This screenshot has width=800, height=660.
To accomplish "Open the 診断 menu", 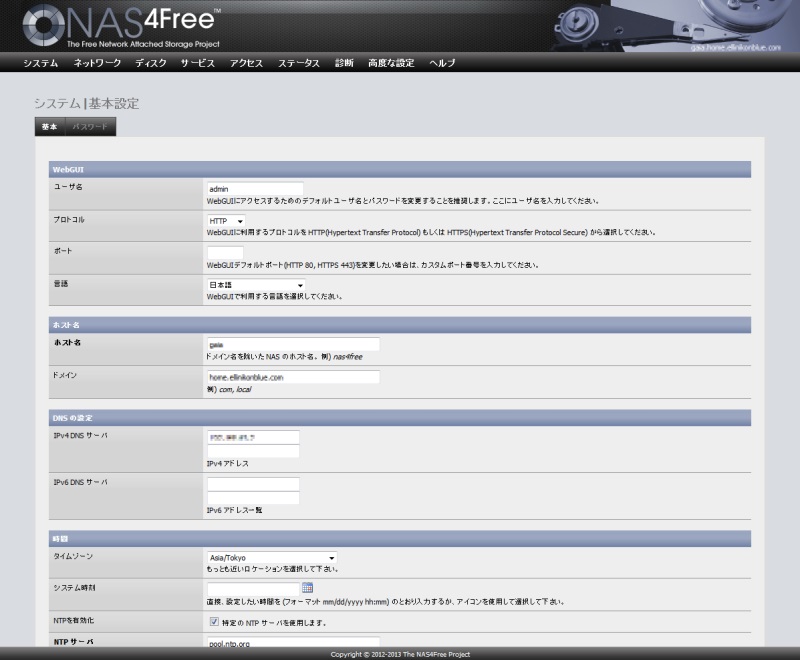I will (344, 63).
